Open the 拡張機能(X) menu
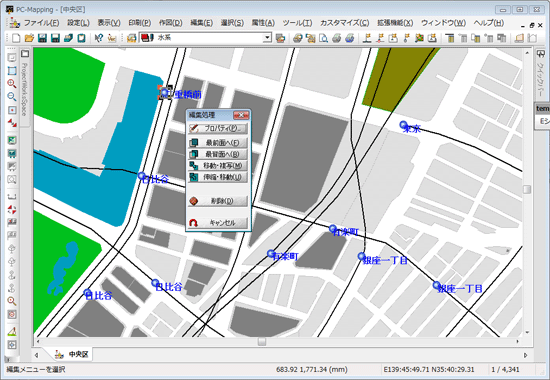 [x=395, y=23]
